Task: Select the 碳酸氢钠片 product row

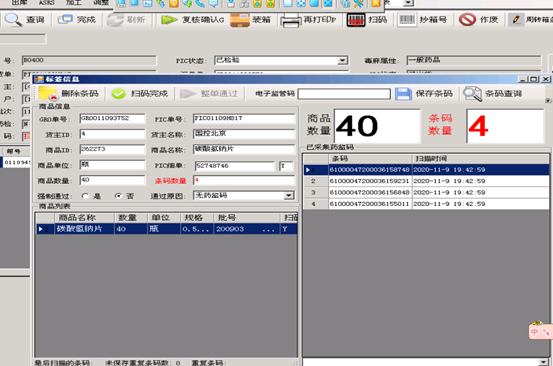Action: point(166,229)
